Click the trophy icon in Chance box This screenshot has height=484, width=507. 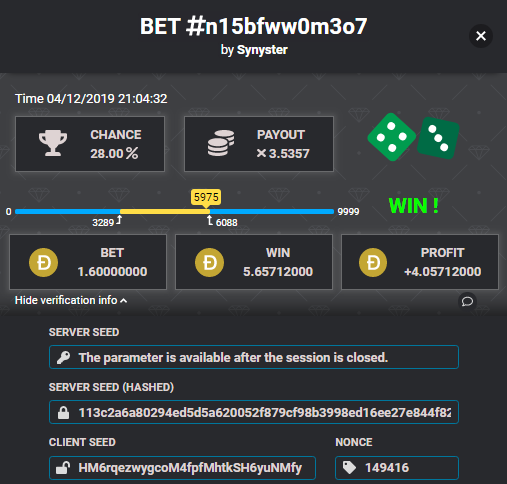click(53, 143)
